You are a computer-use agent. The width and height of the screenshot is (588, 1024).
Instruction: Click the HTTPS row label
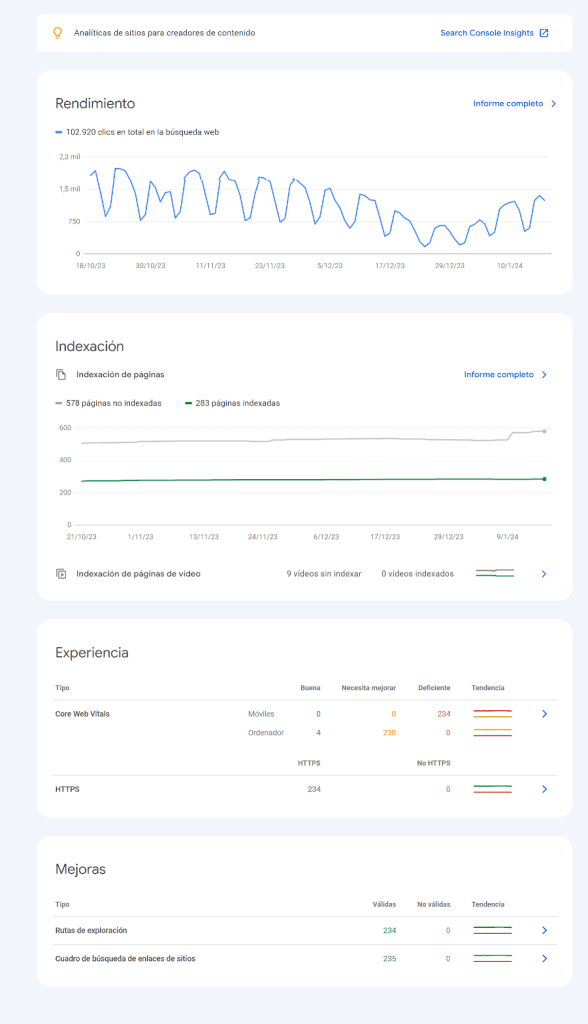[67, 789]
